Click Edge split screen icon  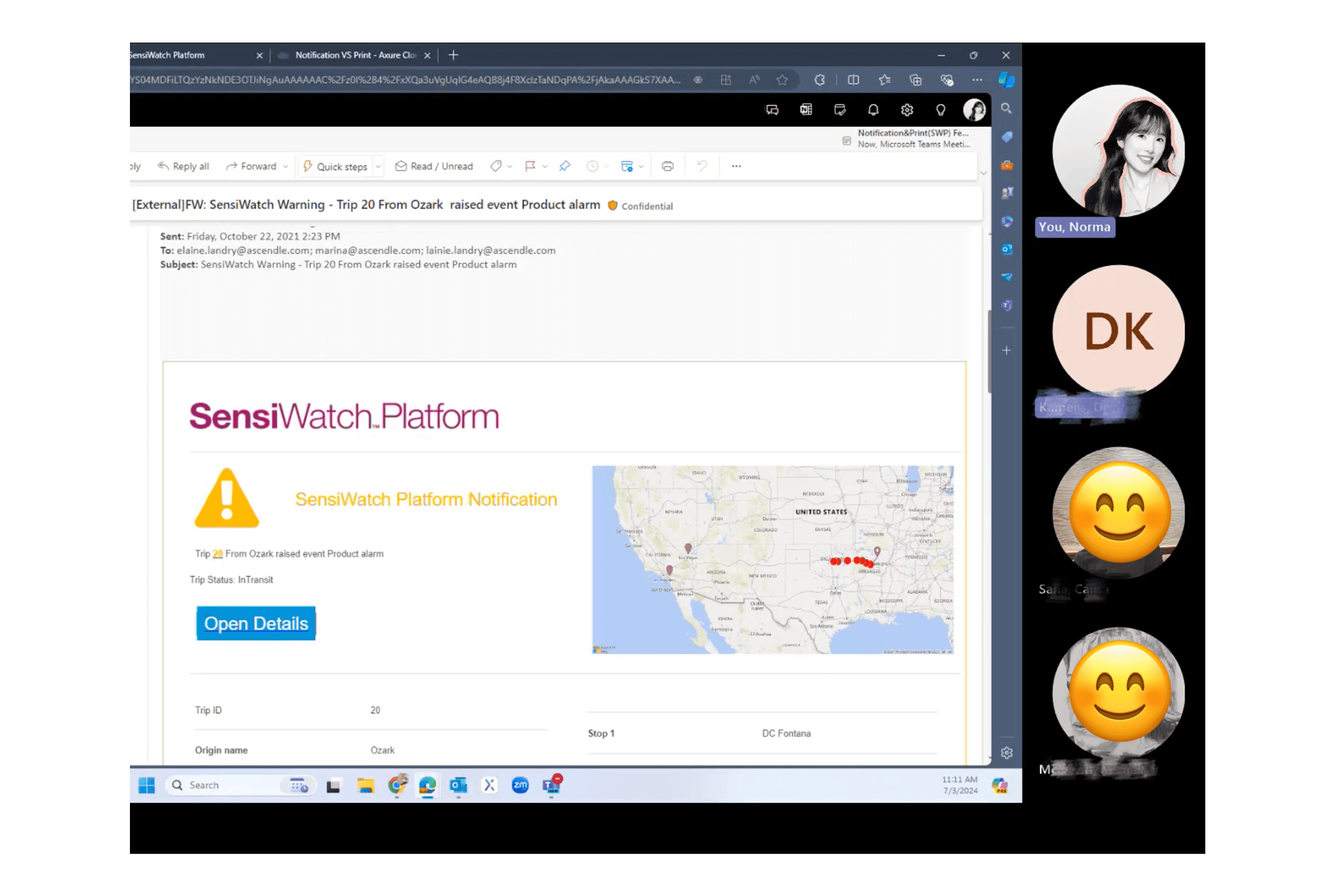coord(853,80)
